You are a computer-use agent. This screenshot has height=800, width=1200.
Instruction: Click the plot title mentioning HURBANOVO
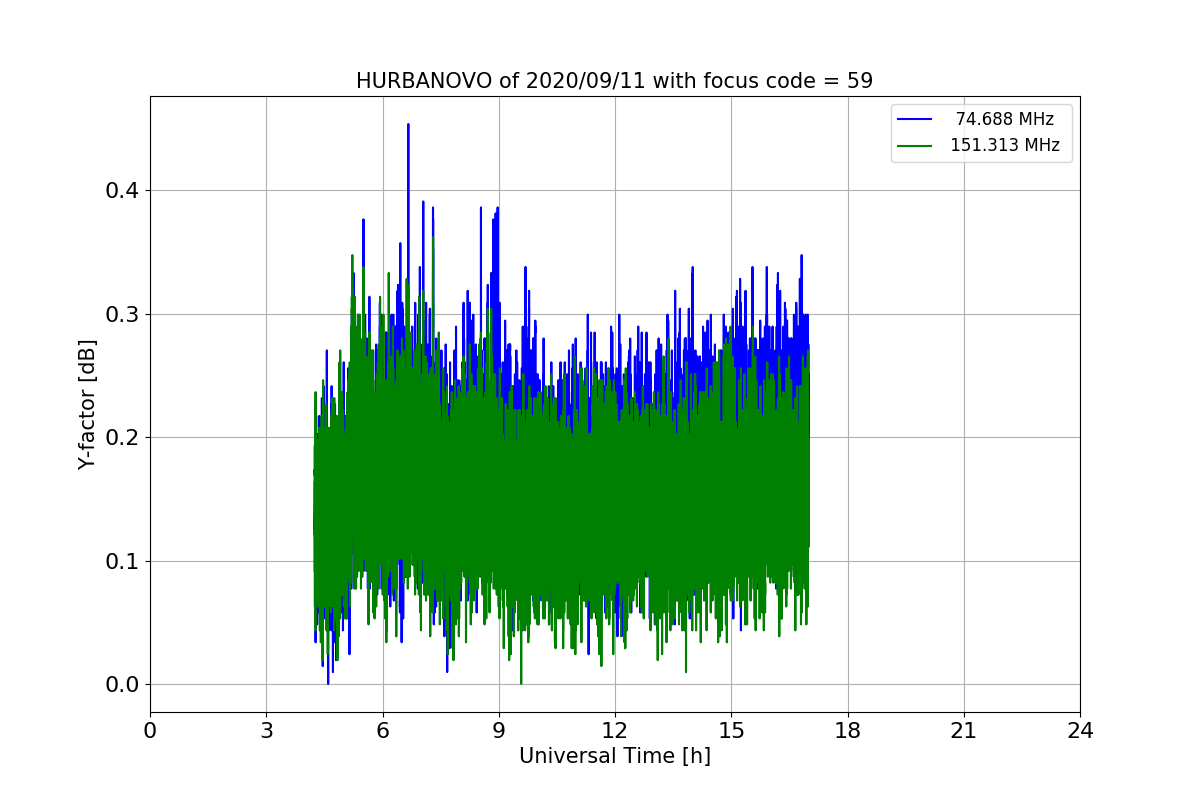614,81
